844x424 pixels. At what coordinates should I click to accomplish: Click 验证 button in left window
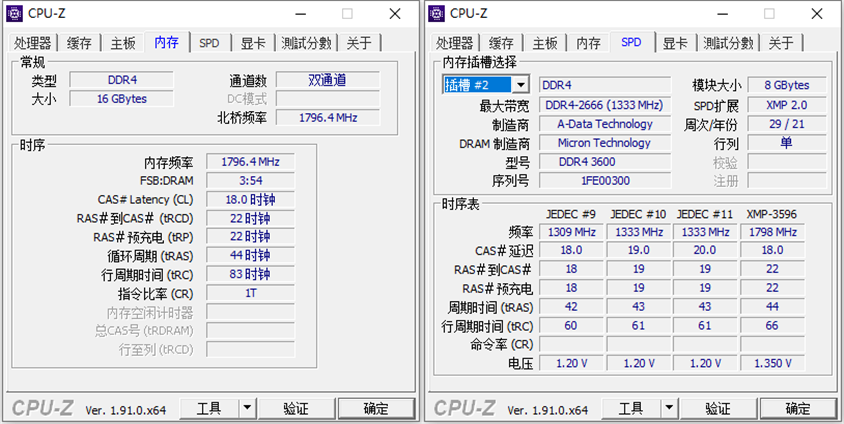[296, 409]
